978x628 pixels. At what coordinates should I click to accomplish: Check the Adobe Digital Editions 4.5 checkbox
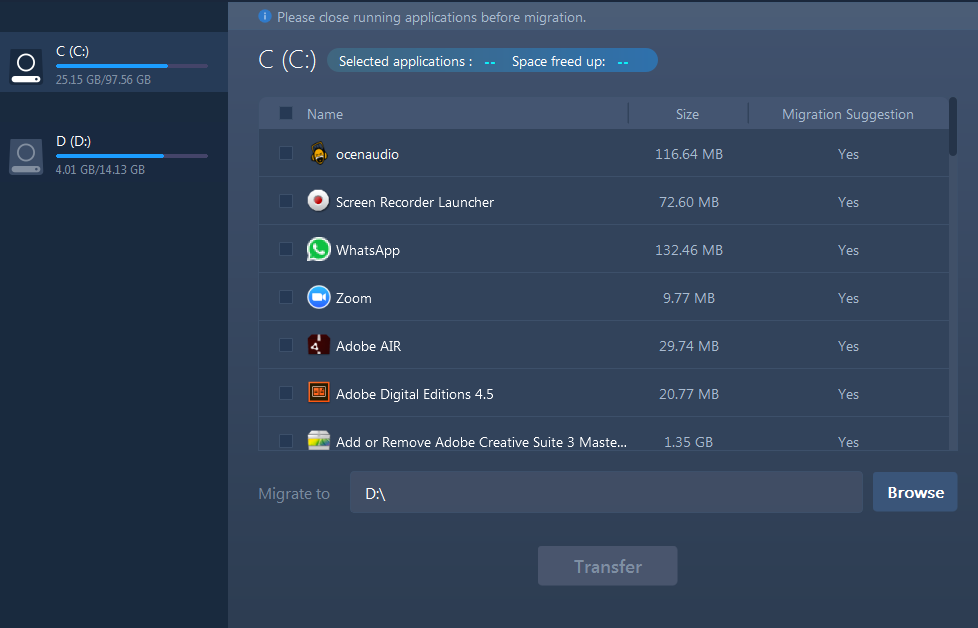pos(286,393)
